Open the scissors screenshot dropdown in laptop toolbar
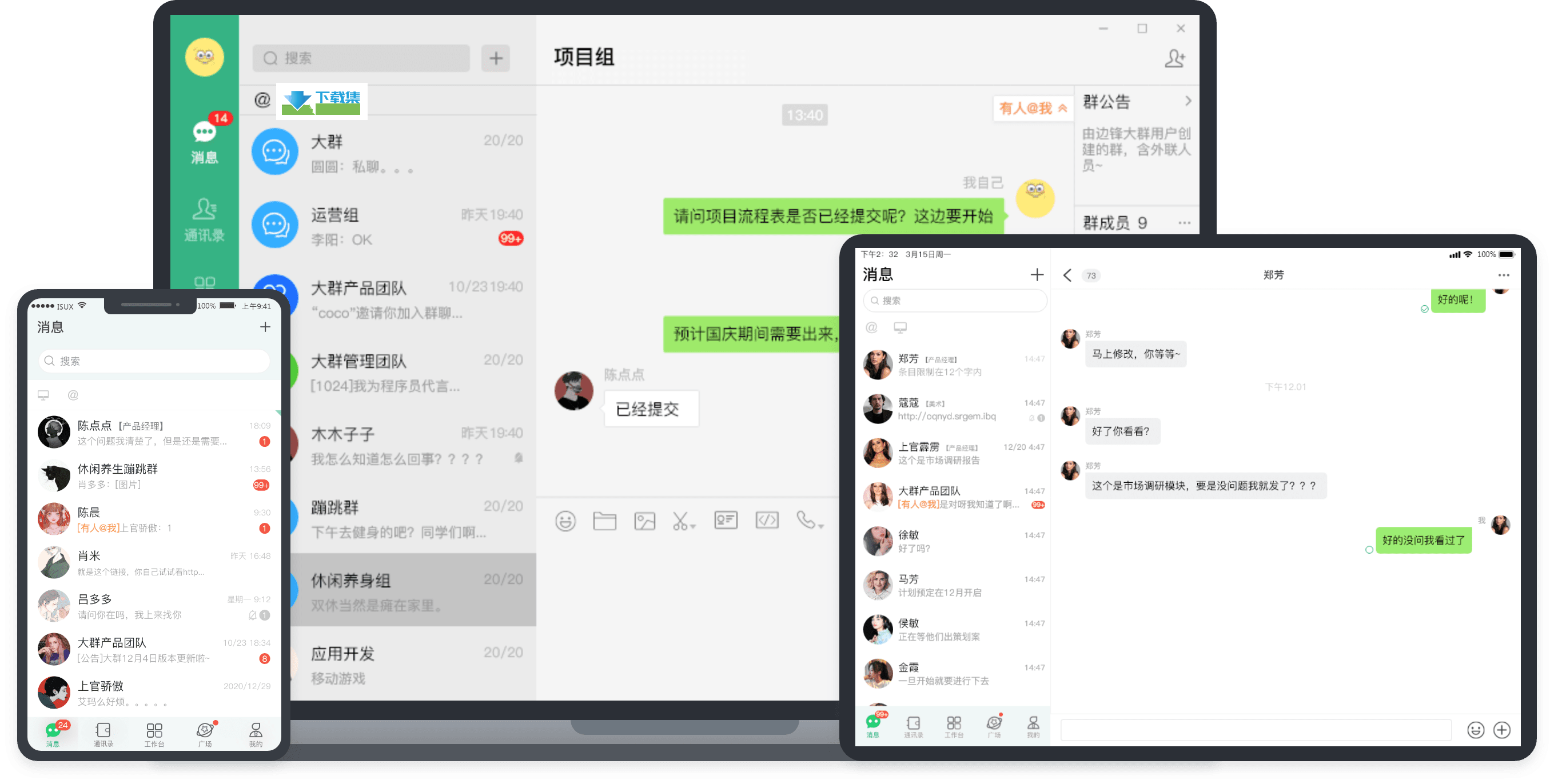 (684, 521)
